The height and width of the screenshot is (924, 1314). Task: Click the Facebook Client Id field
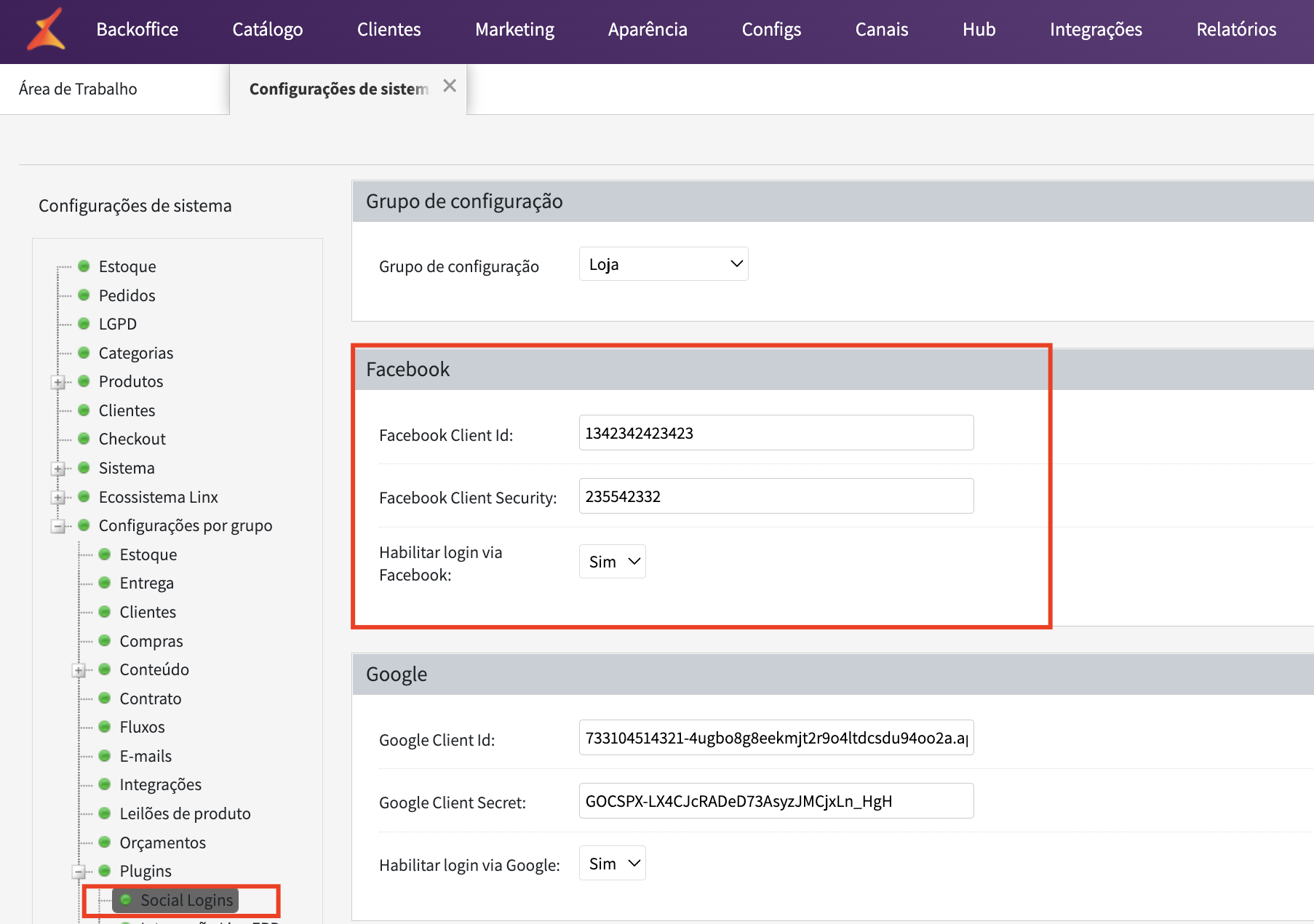click(776, 433)
